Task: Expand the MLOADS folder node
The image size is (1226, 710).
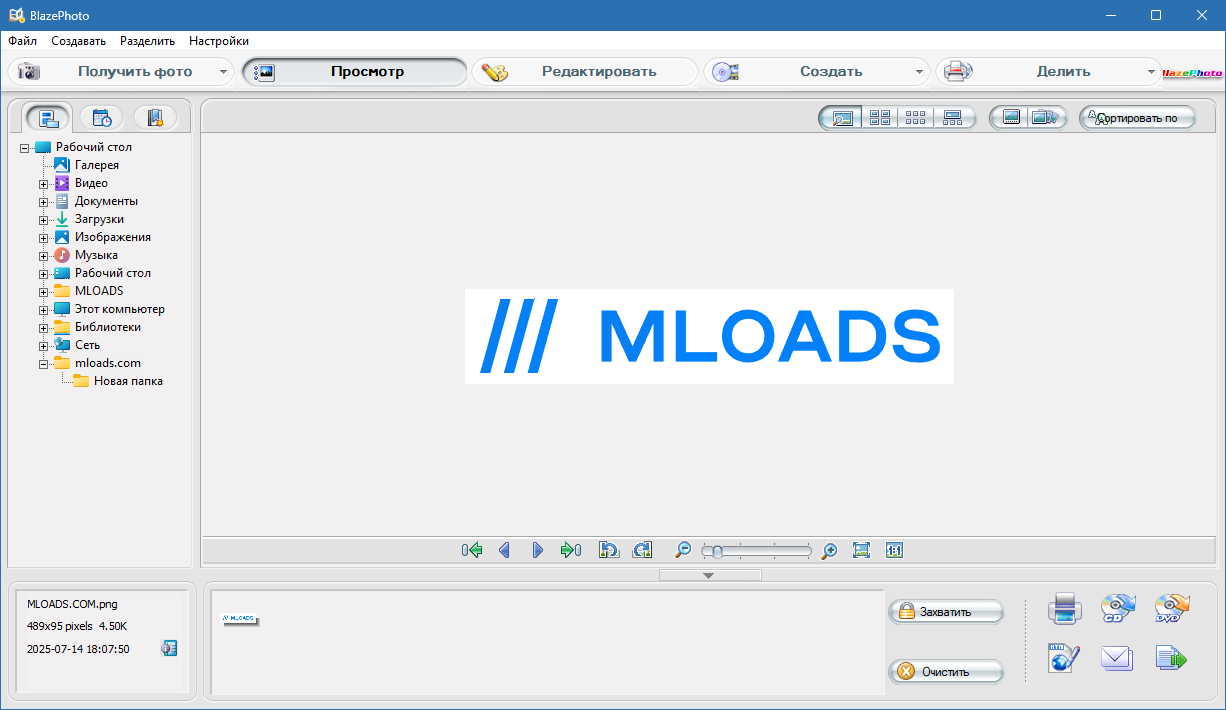Action: pyautogui.click(x=44, y=291)
